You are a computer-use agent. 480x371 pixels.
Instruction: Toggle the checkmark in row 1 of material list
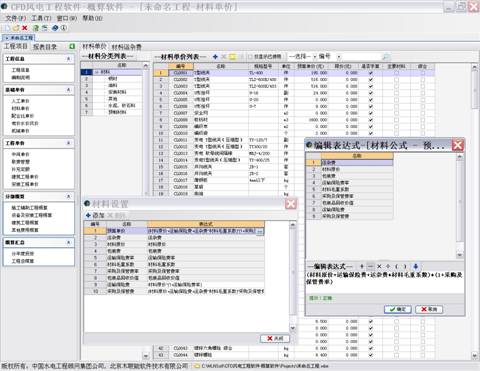point(371,73)
